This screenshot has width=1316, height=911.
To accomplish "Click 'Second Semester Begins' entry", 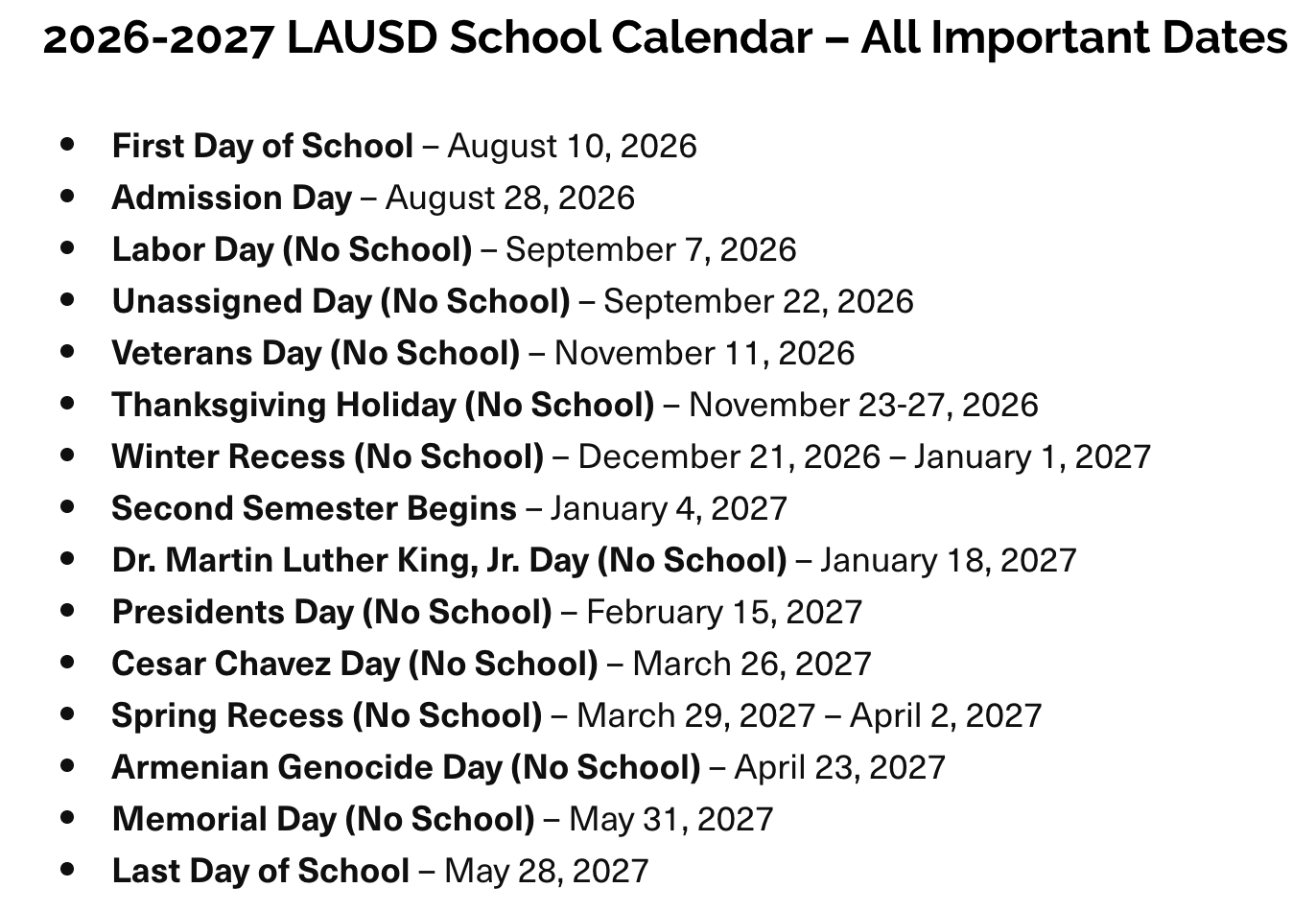I will click(314, 508).
